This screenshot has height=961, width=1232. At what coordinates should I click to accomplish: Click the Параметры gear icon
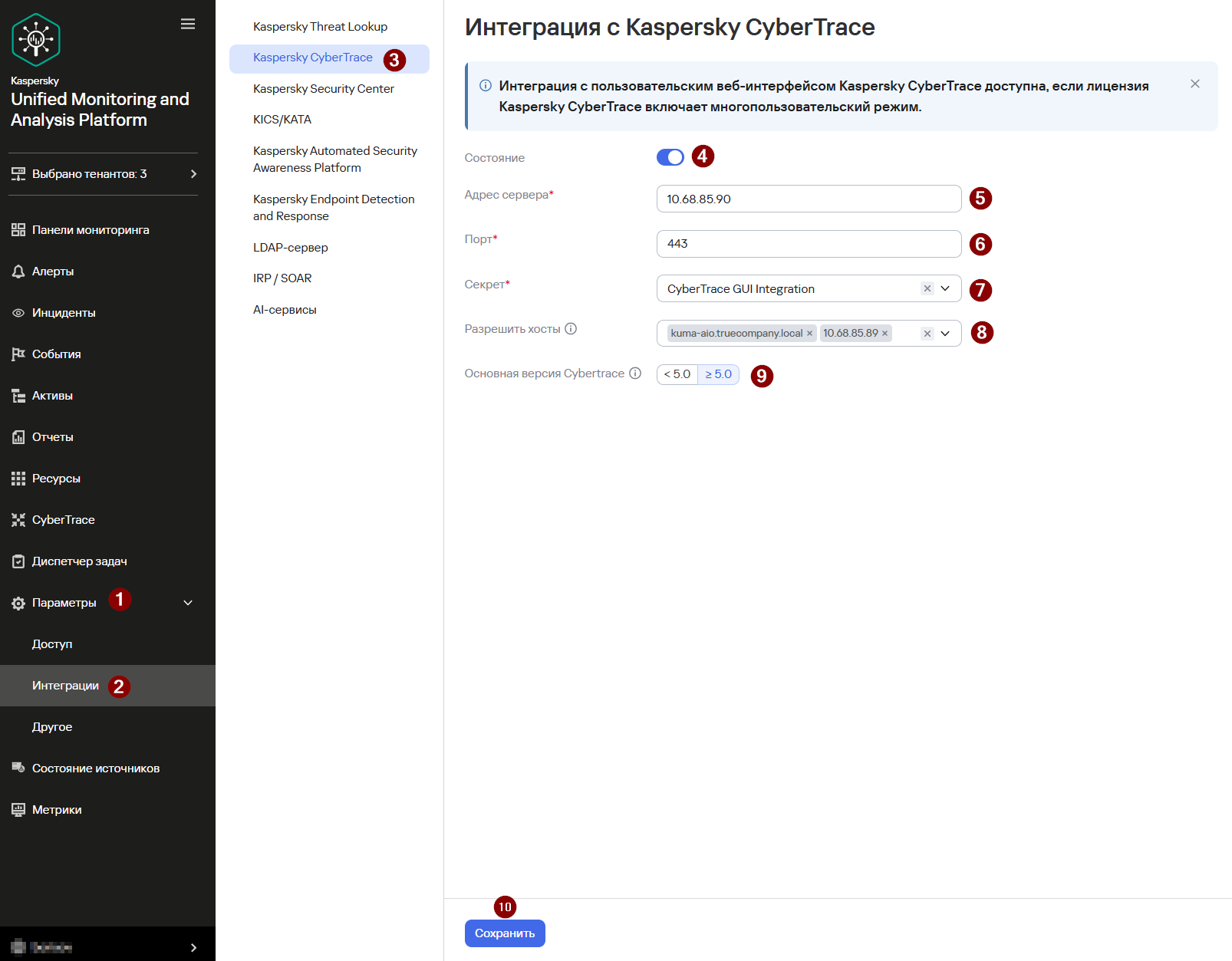(18, 604)
